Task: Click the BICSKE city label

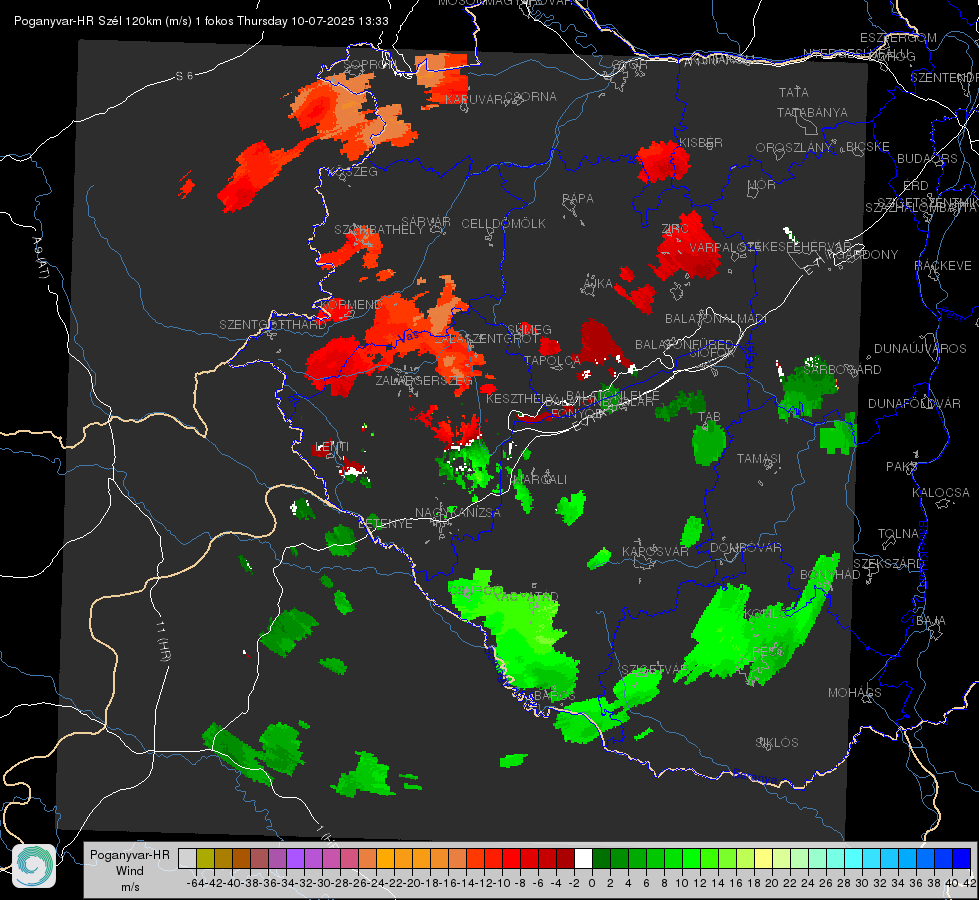Action: coord(868,147)
